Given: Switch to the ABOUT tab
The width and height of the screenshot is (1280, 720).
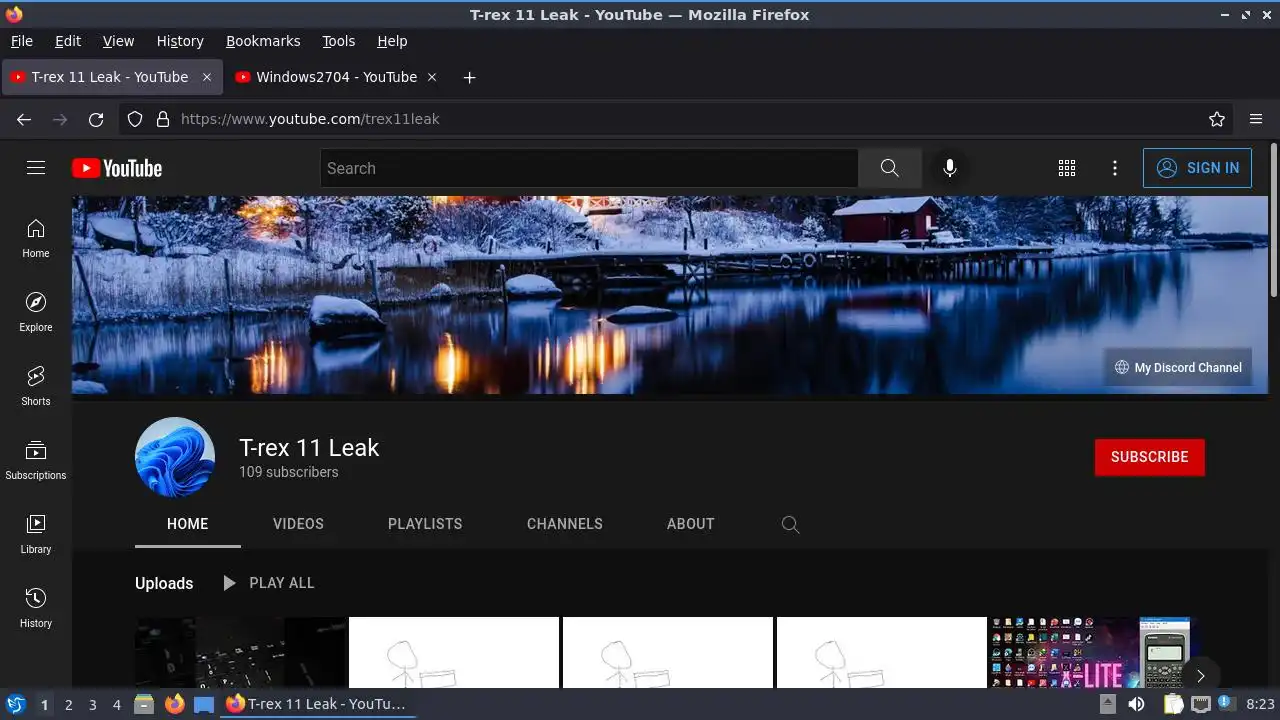Looking at the screenshot, I should pos(691,524).
